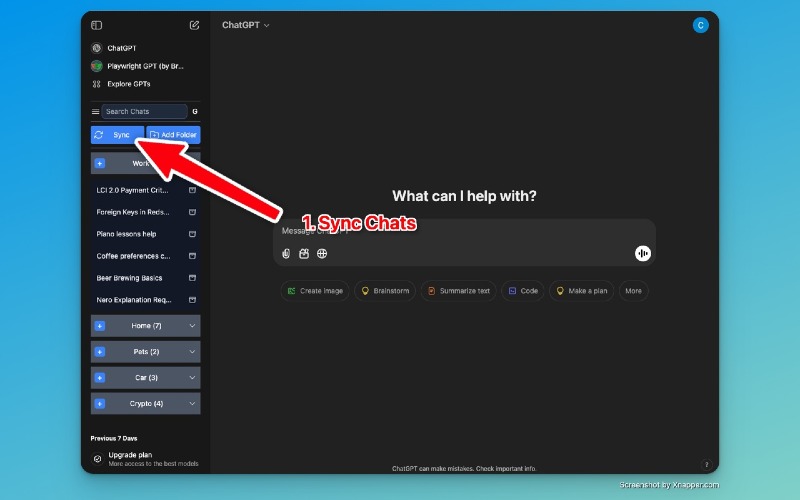Collapse the sidebar with the panel icon
The width and height of the screenshot is (800, 500).
click(96, 25)
